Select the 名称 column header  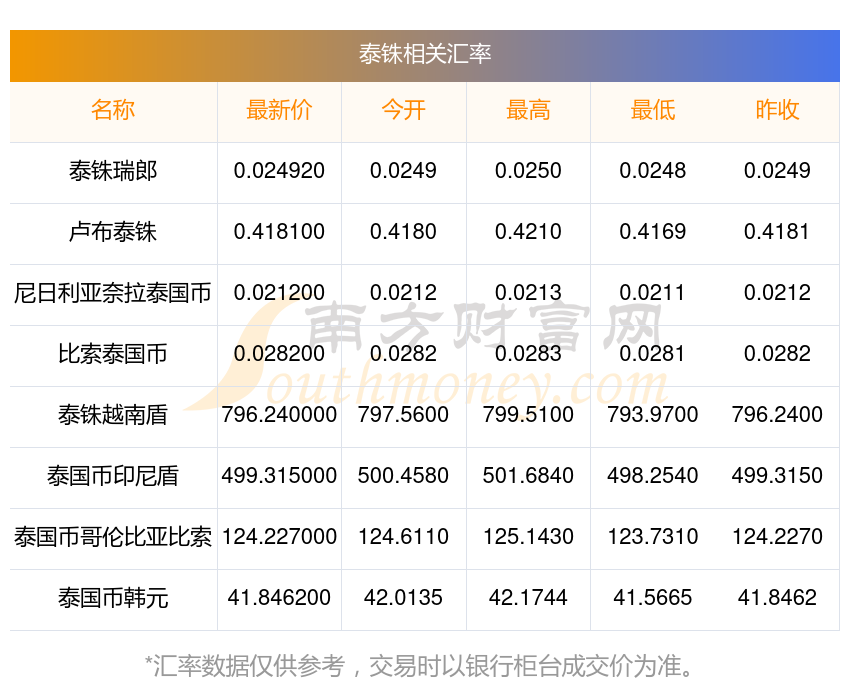click(113, 110)
